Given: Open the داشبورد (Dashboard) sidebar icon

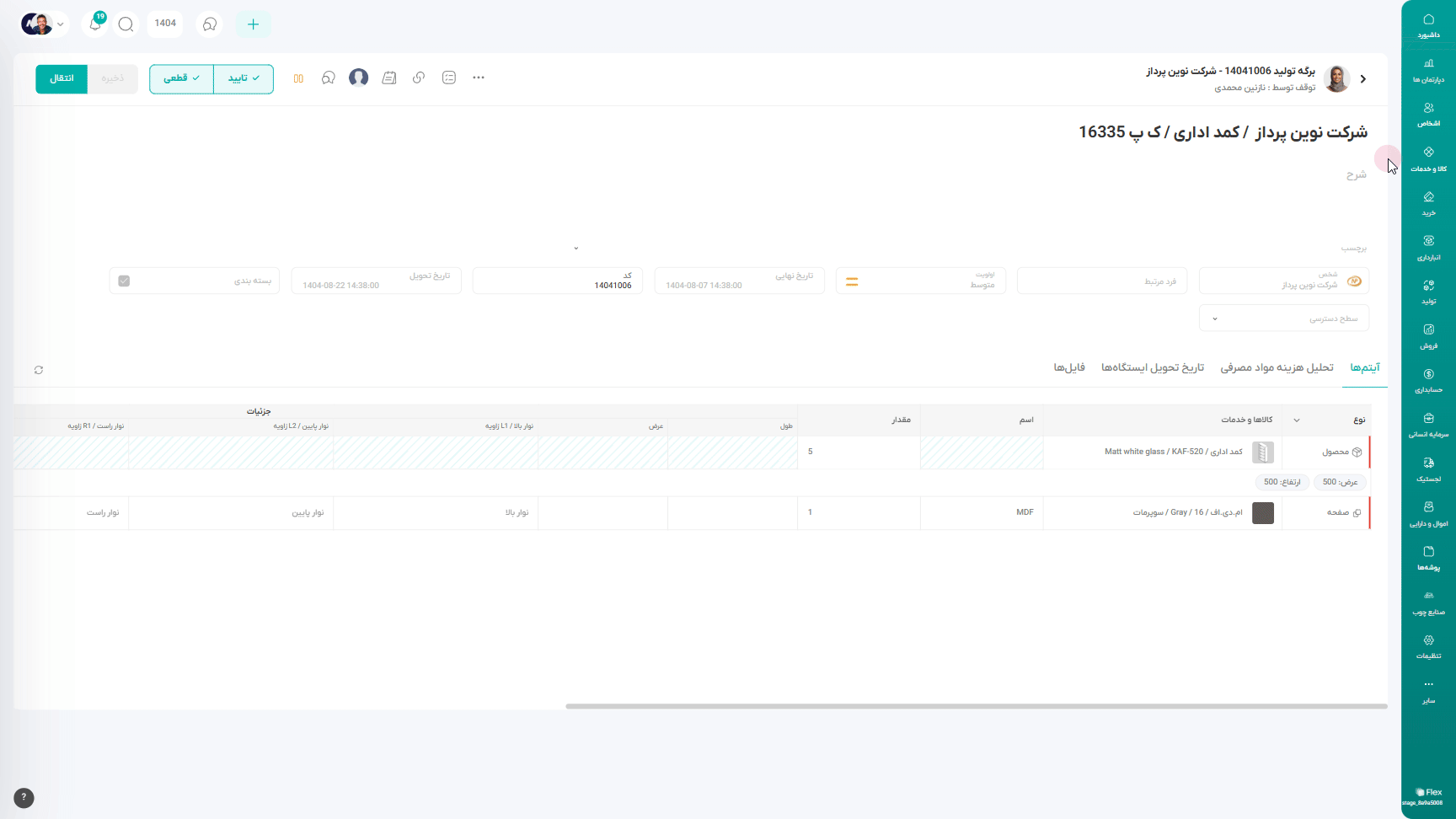Looking at the screenshot, I should point(1428,25).
